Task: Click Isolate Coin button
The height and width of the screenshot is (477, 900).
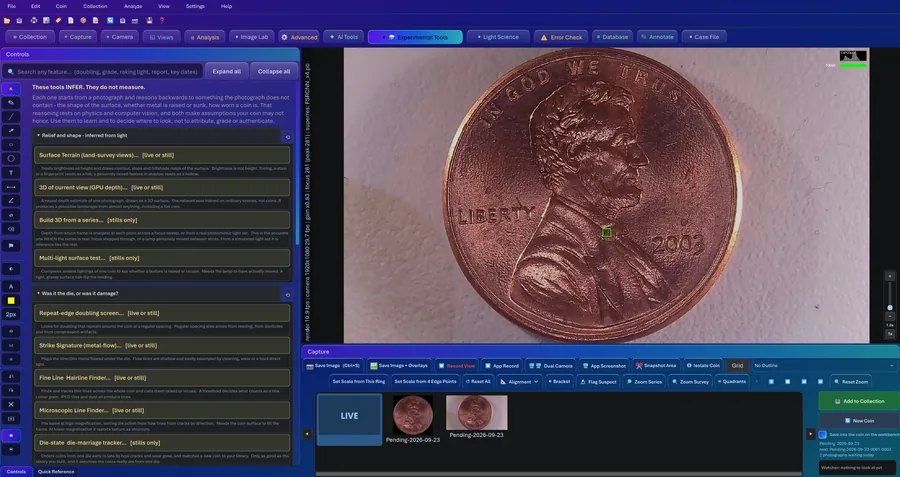Action: [703, 366]
